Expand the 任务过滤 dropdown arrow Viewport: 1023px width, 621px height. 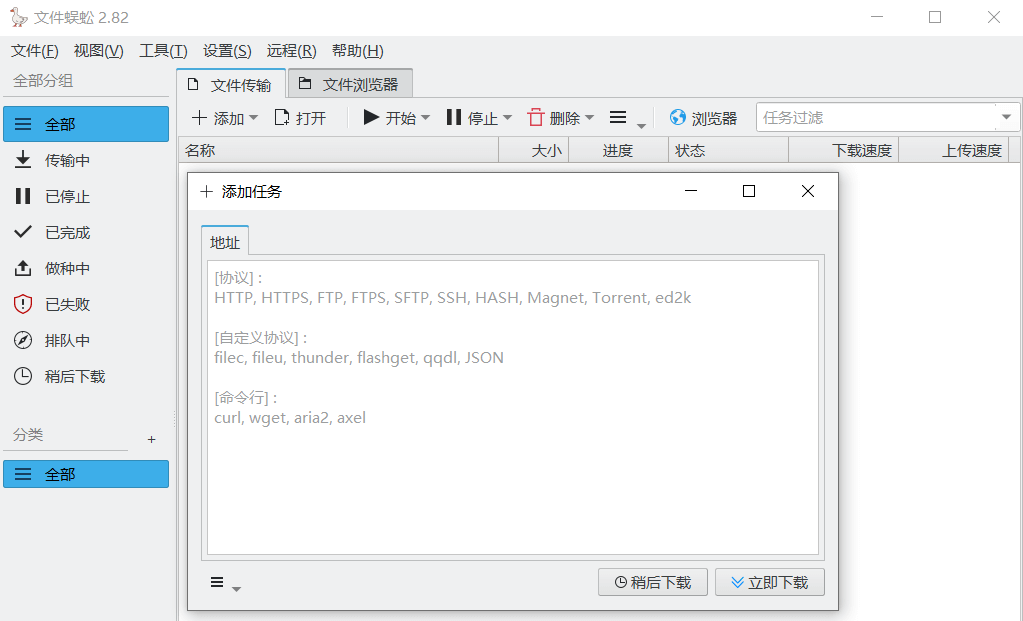pyautogui.click(x=1007, y=117)
